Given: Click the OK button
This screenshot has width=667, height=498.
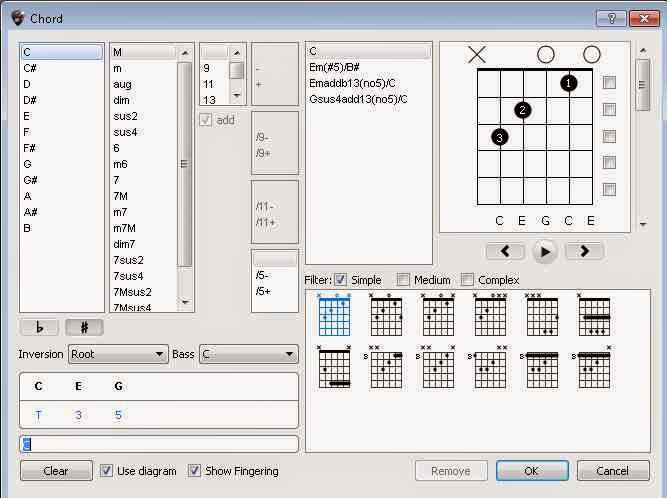Looking at the screenshot, I should (x=532, y=471).
